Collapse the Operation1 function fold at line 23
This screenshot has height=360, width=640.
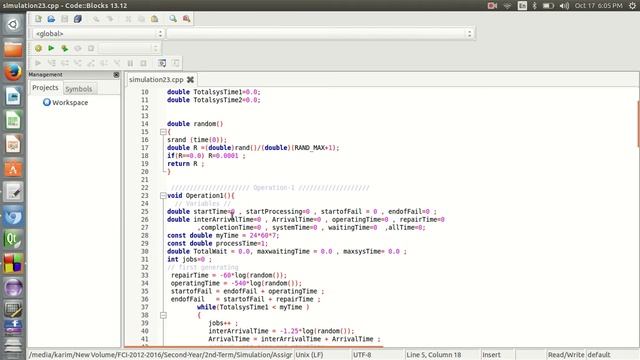tap(163, 196)
